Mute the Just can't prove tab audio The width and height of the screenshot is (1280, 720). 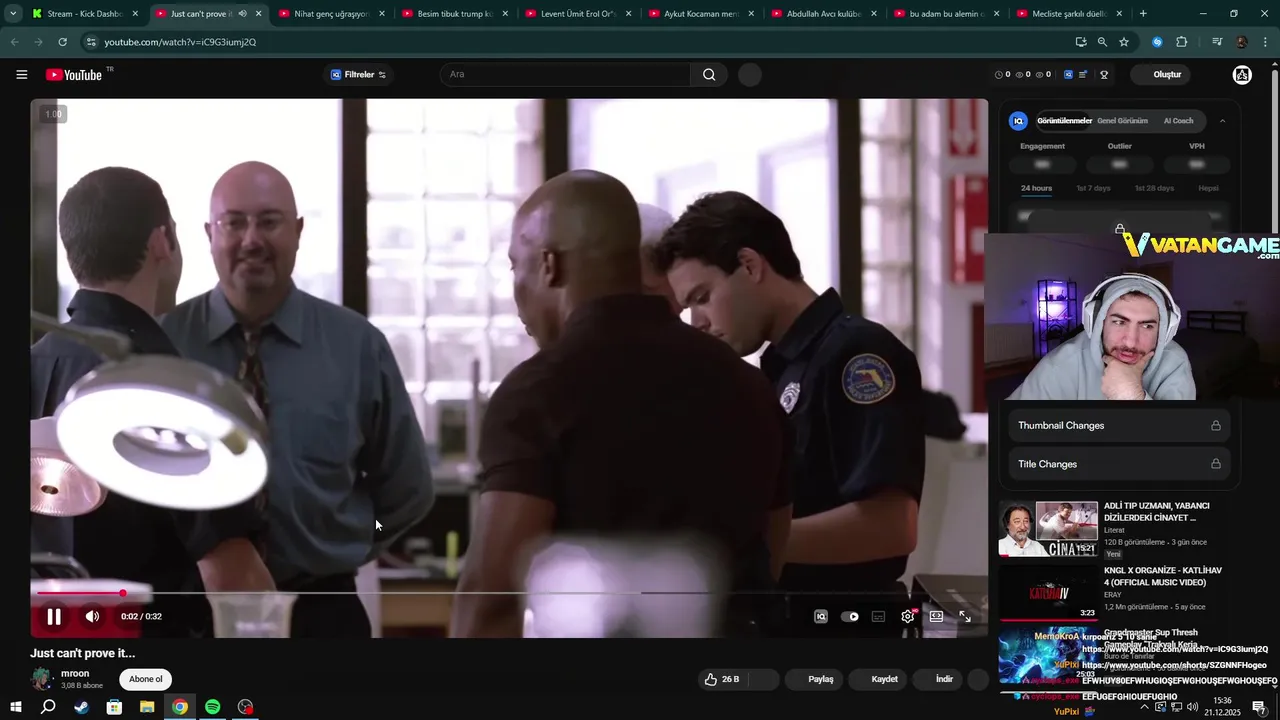point(242,14)
